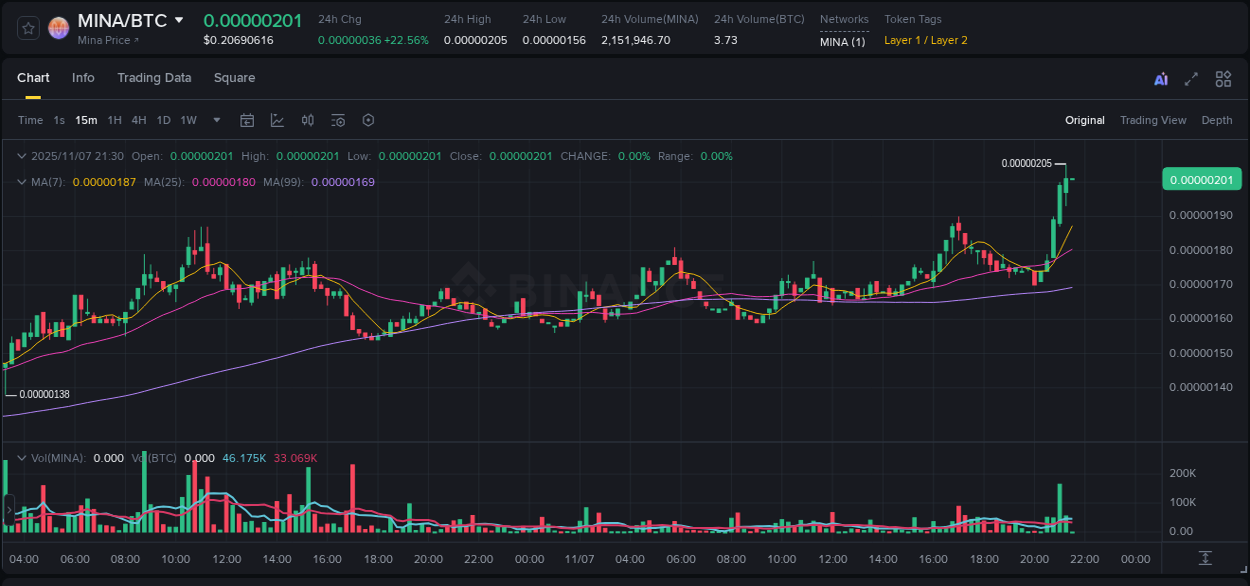Collapse the volume indicator panel
This screenshot has height=586, width=1250.
(21, 457)
